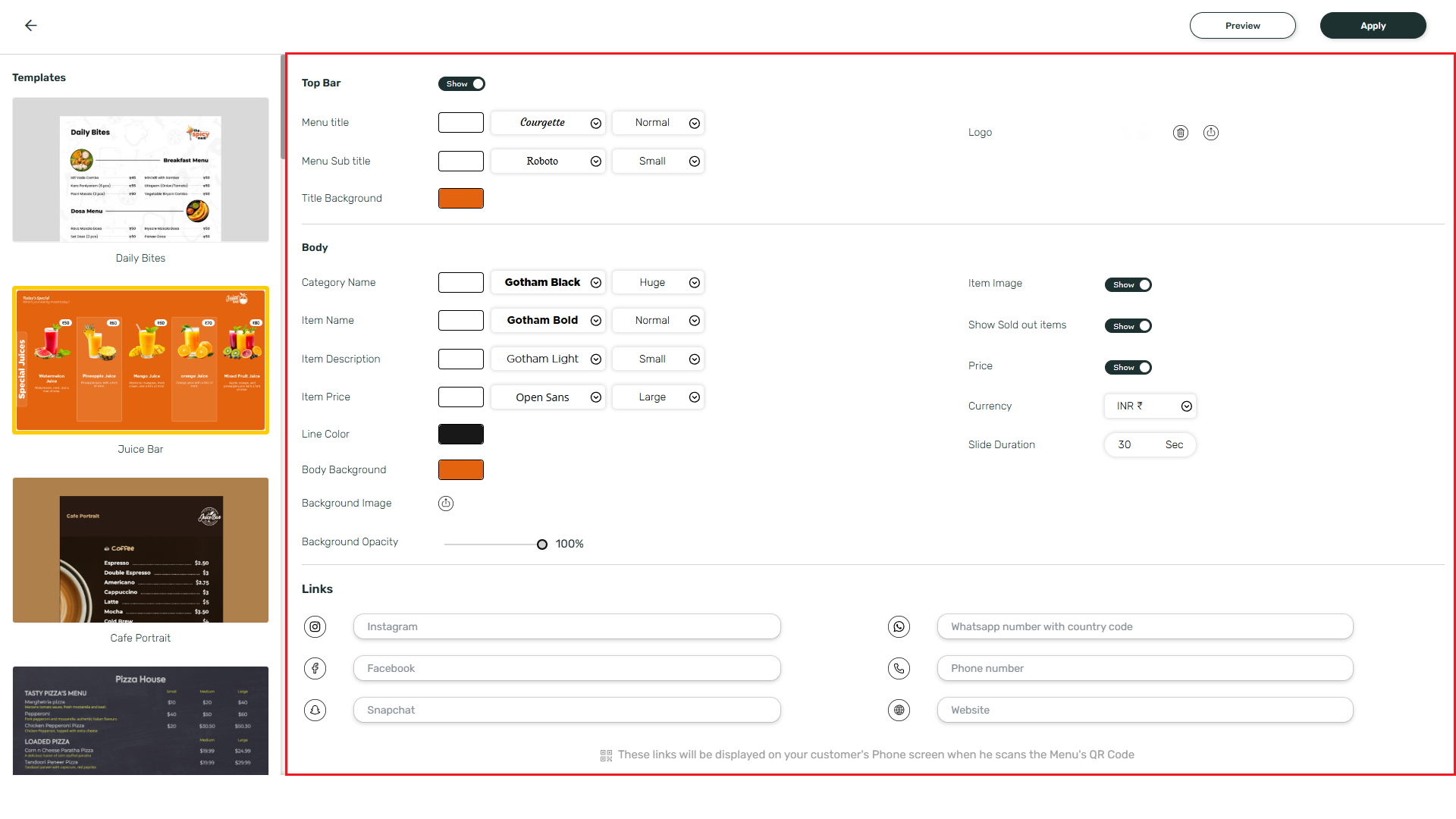Delete the logo using the trash icon

(1180, 133)
